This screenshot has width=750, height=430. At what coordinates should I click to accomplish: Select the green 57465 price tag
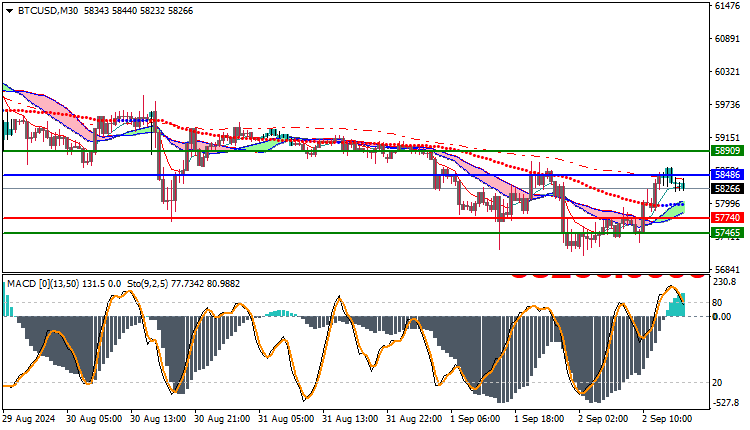click(728, 233)
